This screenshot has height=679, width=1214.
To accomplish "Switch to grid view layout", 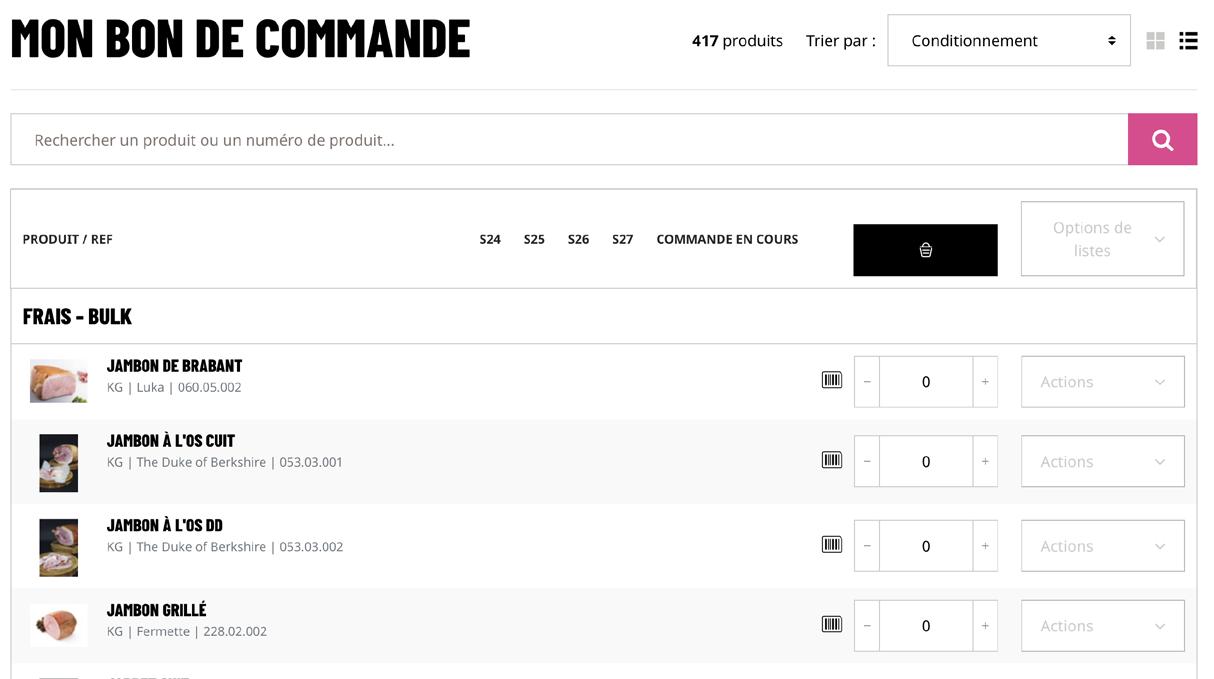I will click(1155, 41).
